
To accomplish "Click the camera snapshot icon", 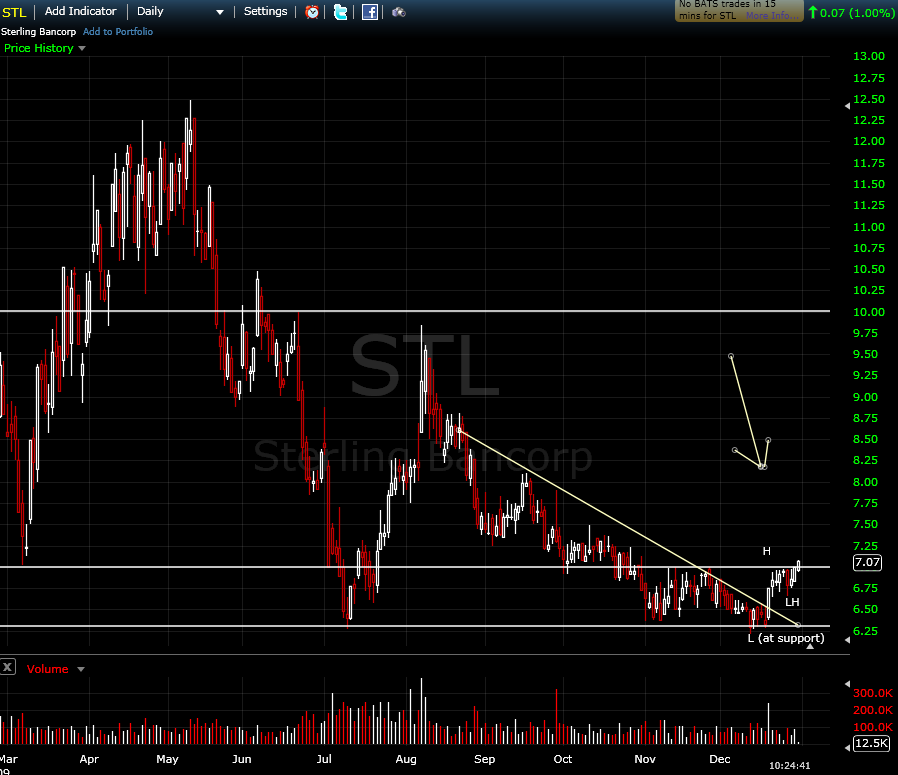I will tap(399, 12).
